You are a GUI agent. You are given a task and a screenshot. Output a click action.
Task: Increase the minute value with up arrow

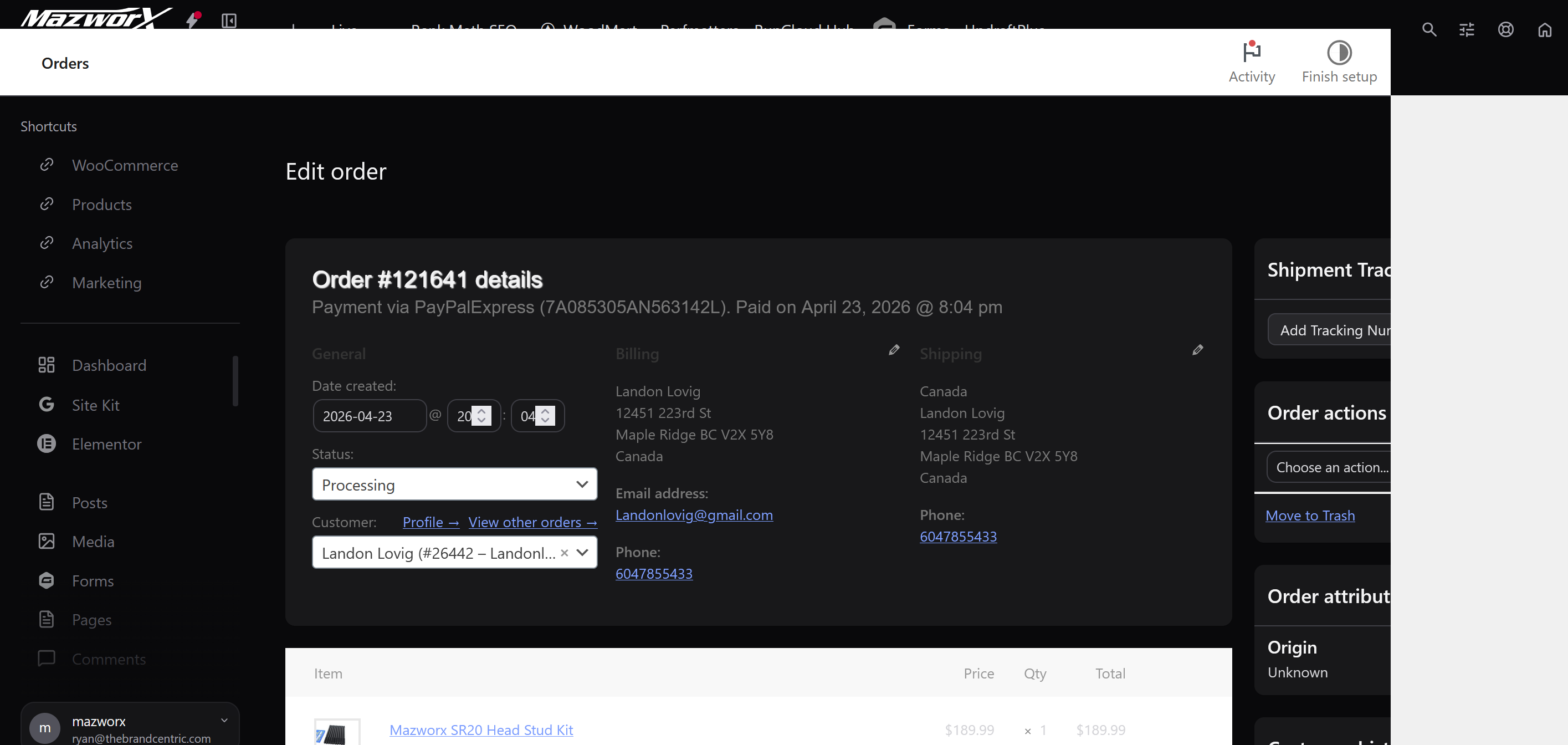tap(545, 411)
